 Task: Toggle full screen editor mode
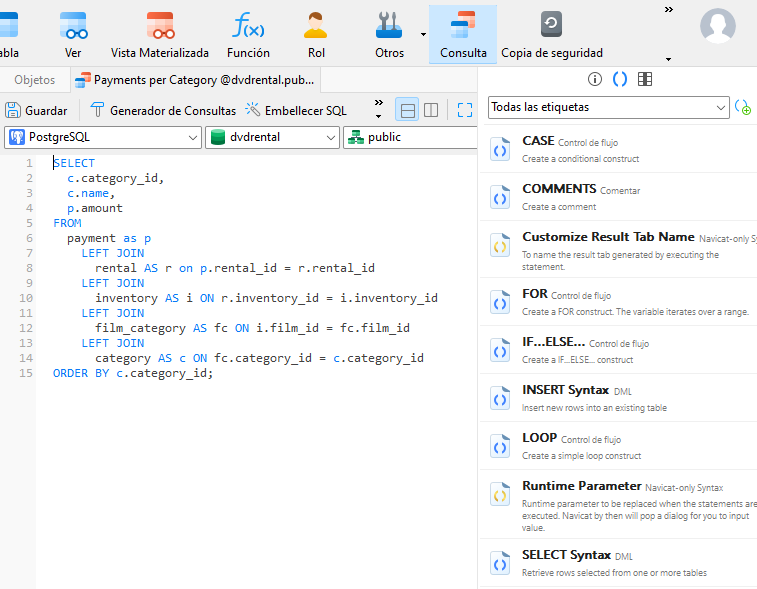(464, 111)
